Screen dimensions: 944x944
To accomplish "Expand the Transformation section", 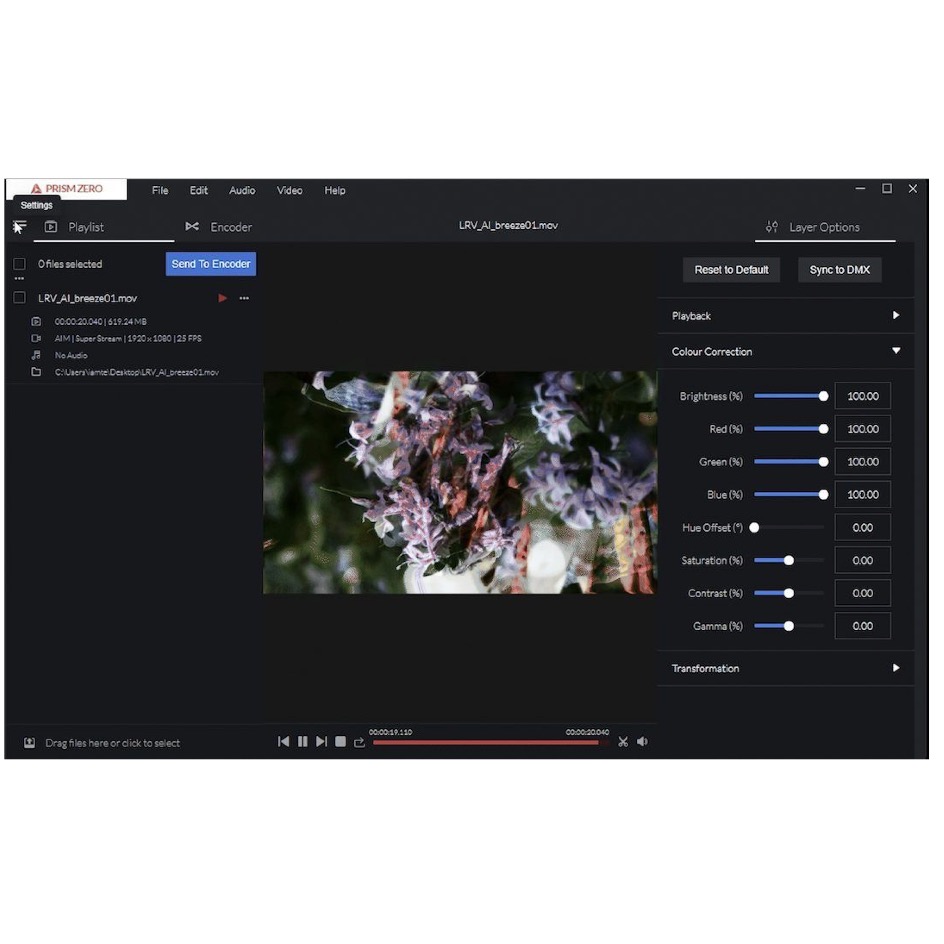I will [x=786, y=668].
